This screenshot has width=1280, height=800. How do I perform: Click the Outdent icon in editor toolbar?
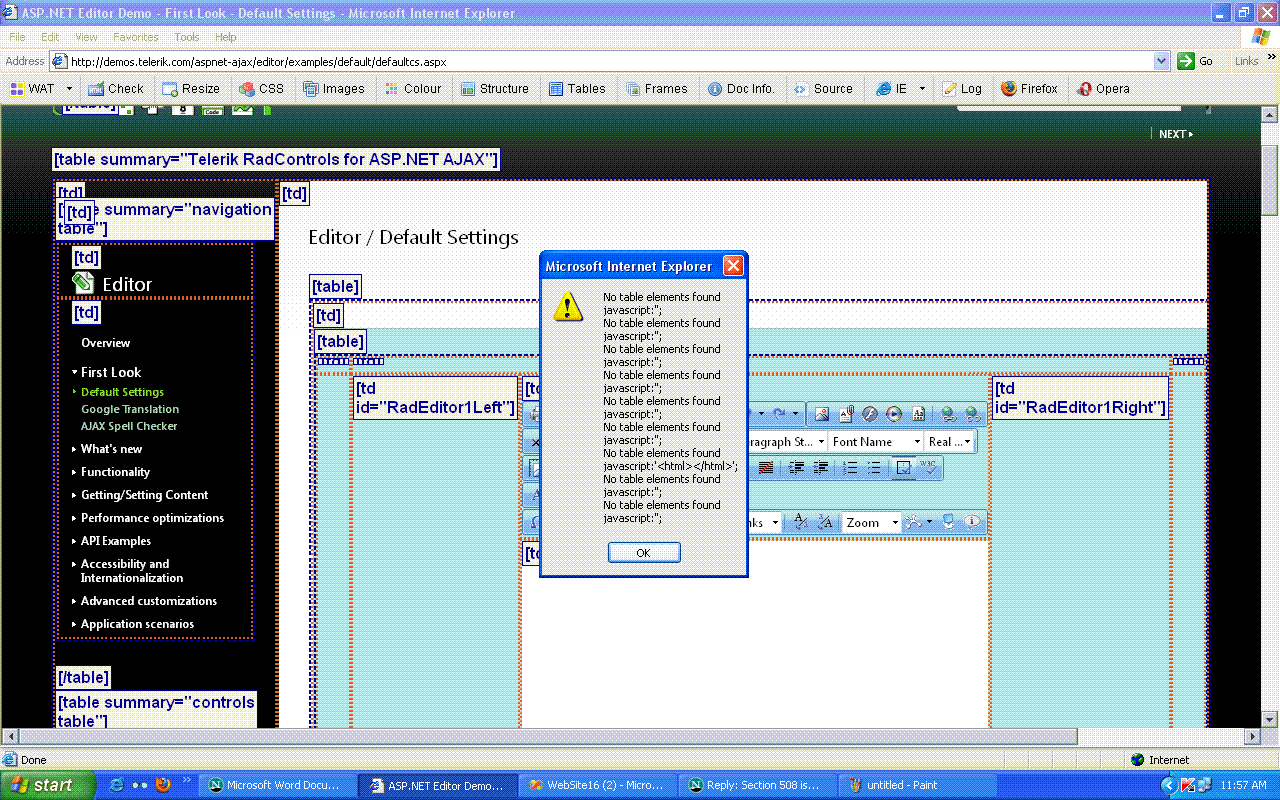821,468
